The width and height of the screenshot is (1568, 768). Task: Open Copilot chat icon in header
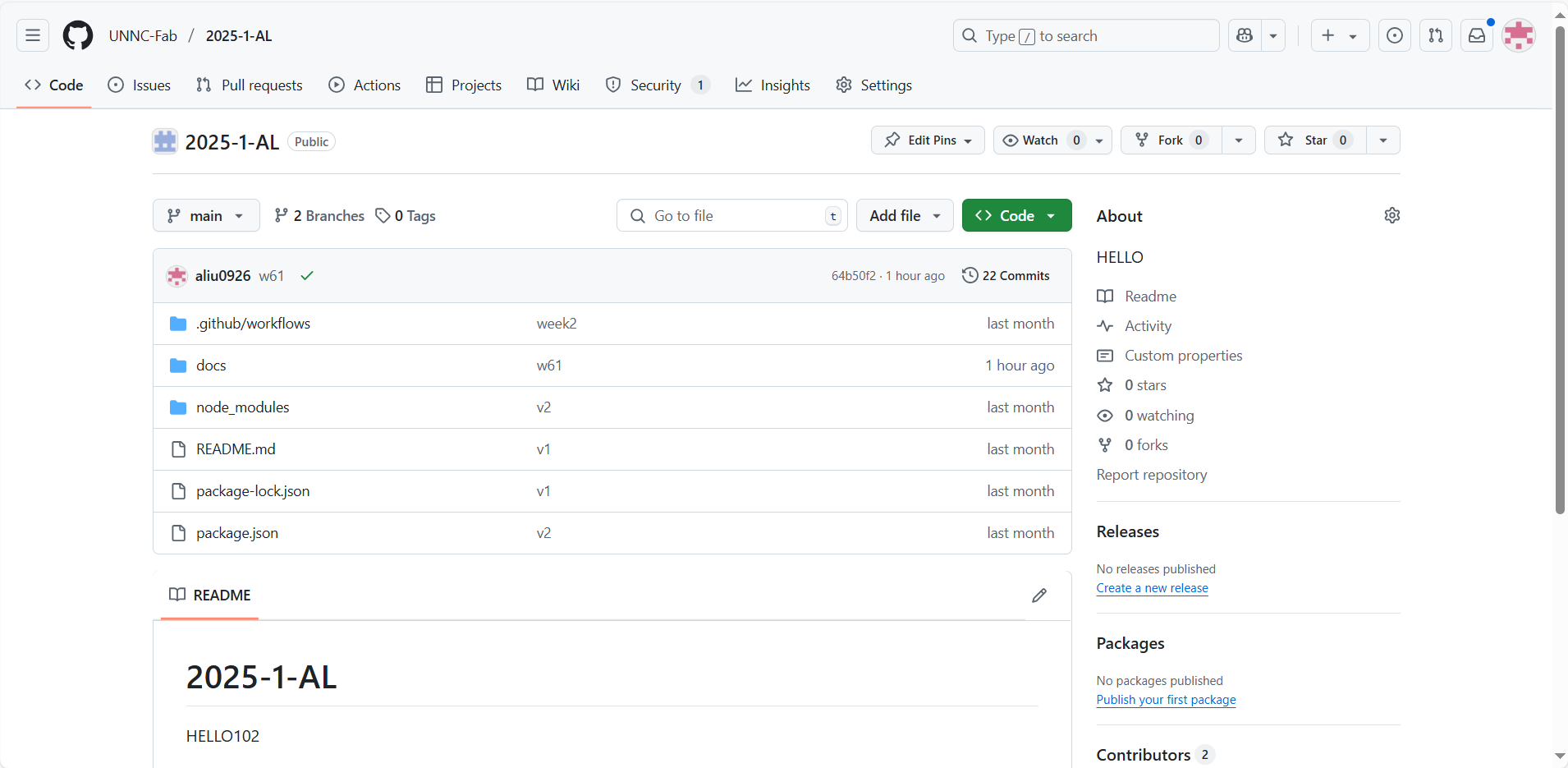(x=1245, y=35)
